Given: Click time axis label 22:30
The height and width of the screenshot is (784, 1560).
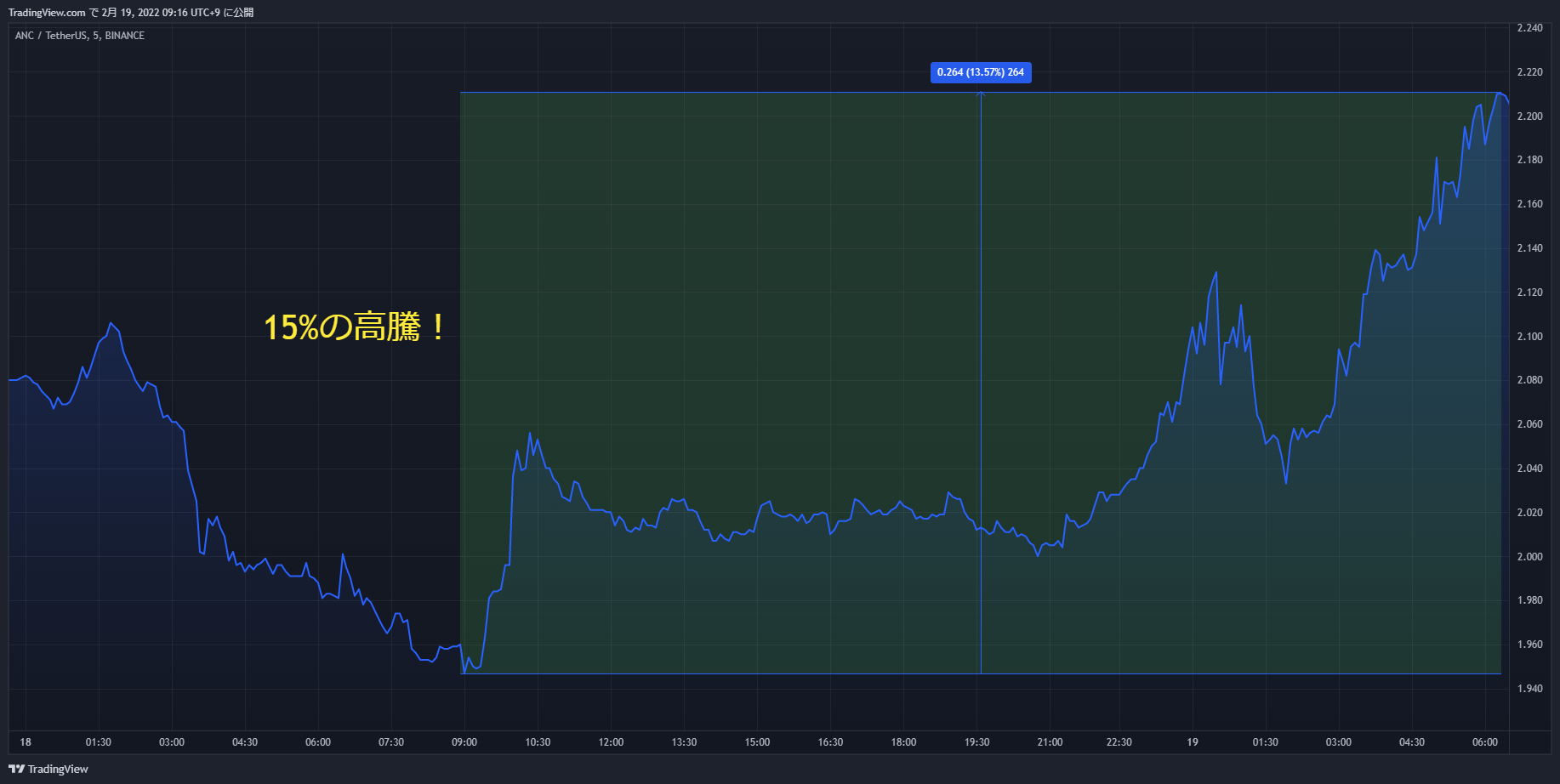Looking at the screenshot, I should (x=1119, y=742).
